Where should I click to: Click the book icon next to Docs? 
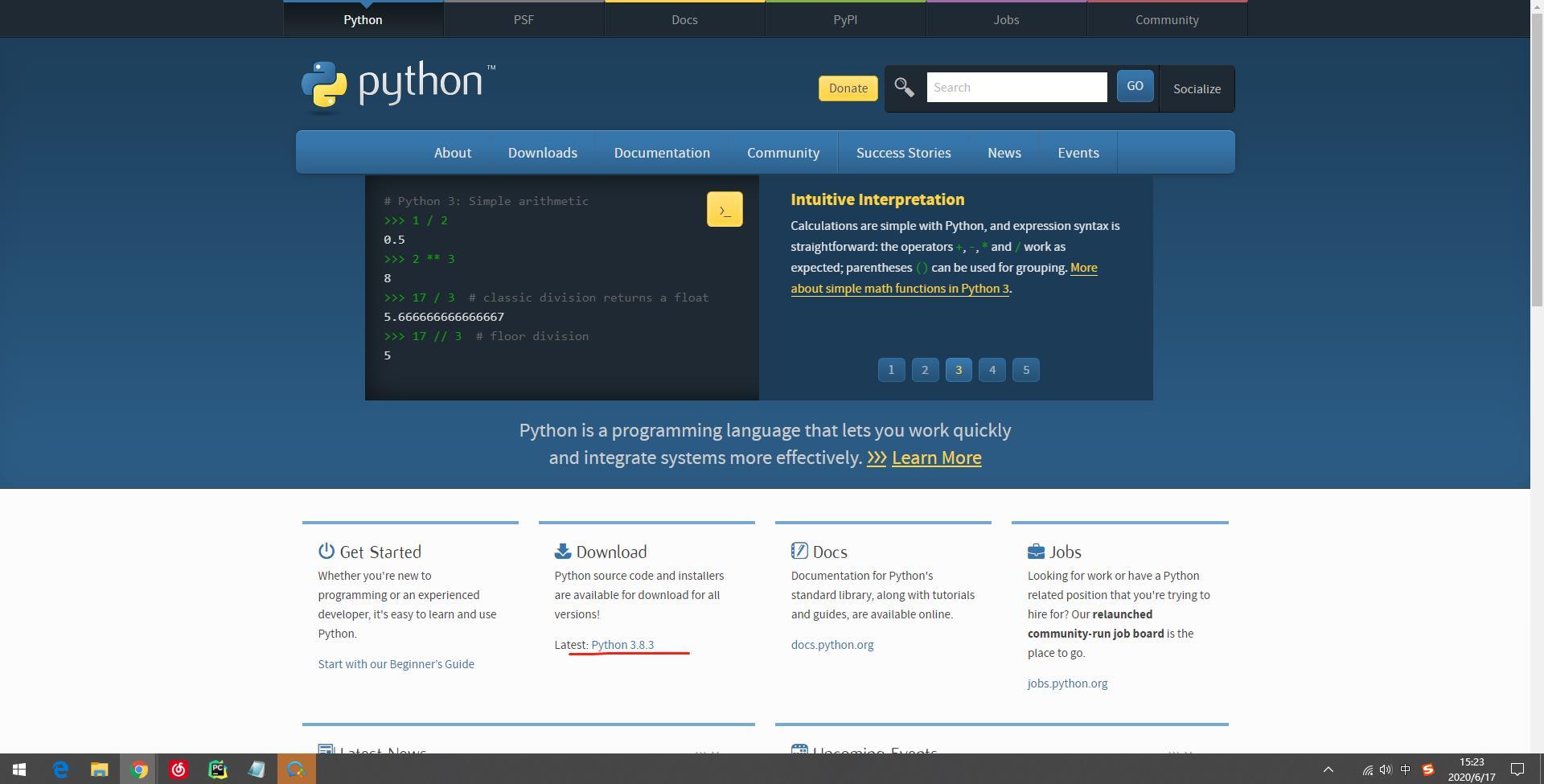point(799,550)
